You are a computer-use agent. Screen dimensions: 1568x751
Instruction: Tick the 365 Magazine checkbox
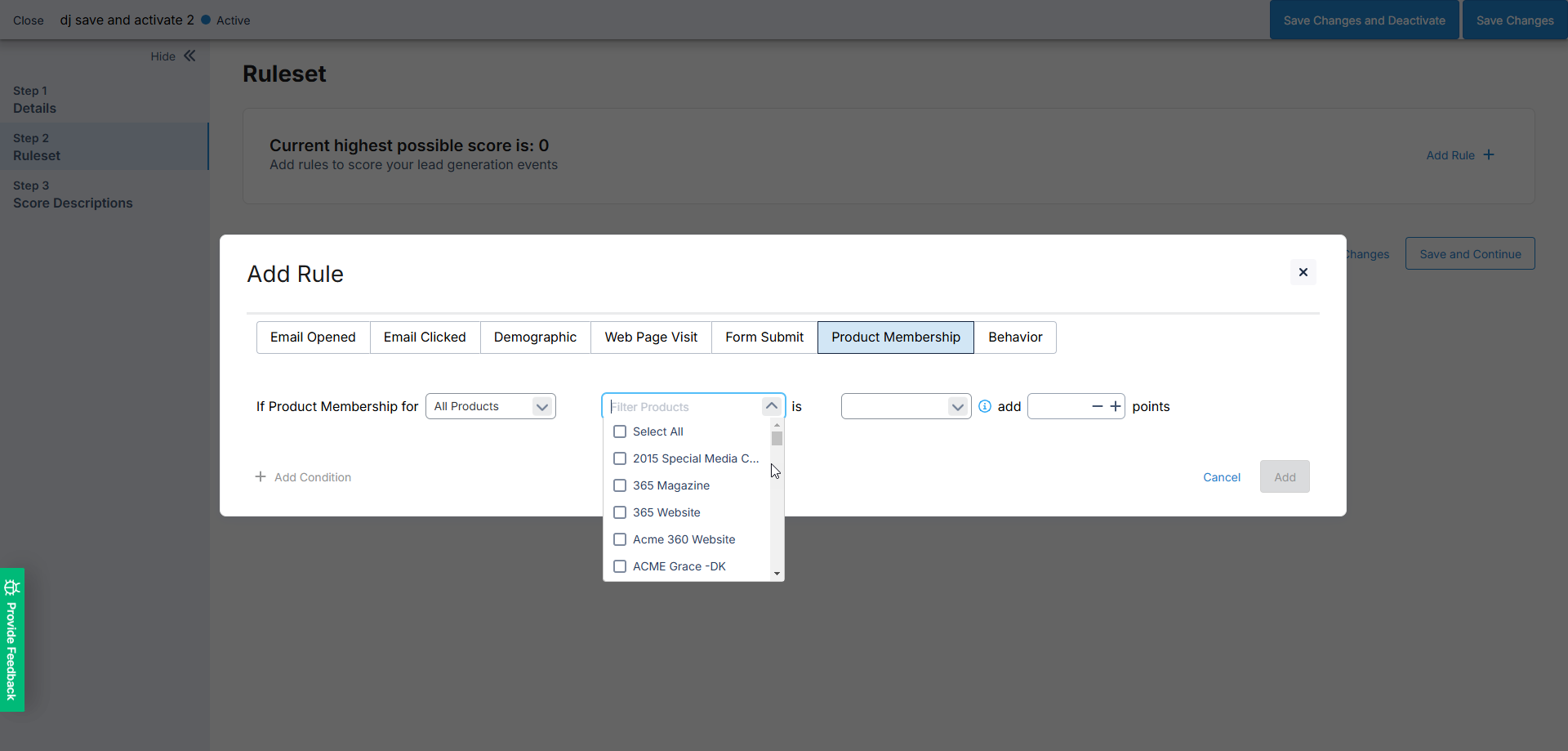620,485
